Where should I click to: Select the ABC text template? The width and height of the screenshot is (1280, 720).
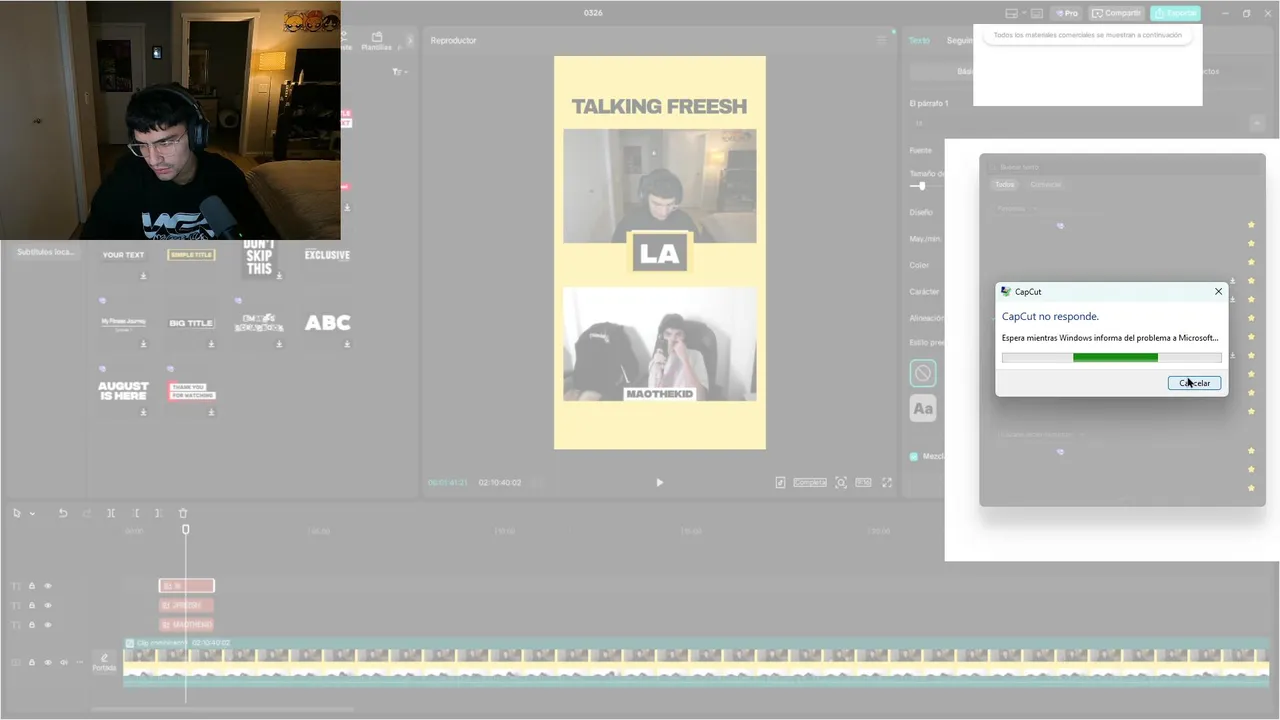click(327, 323)
